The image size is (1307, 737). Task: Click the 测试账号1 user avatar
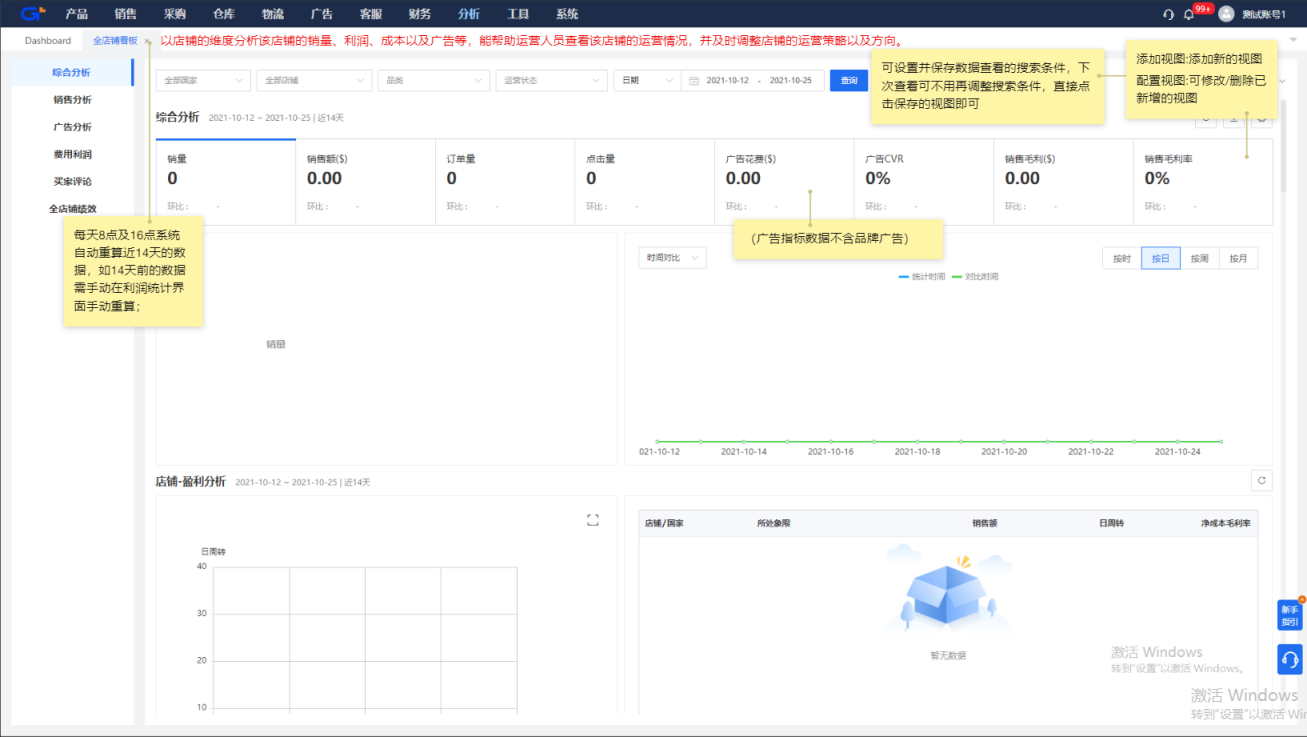tap(1228, 14)
